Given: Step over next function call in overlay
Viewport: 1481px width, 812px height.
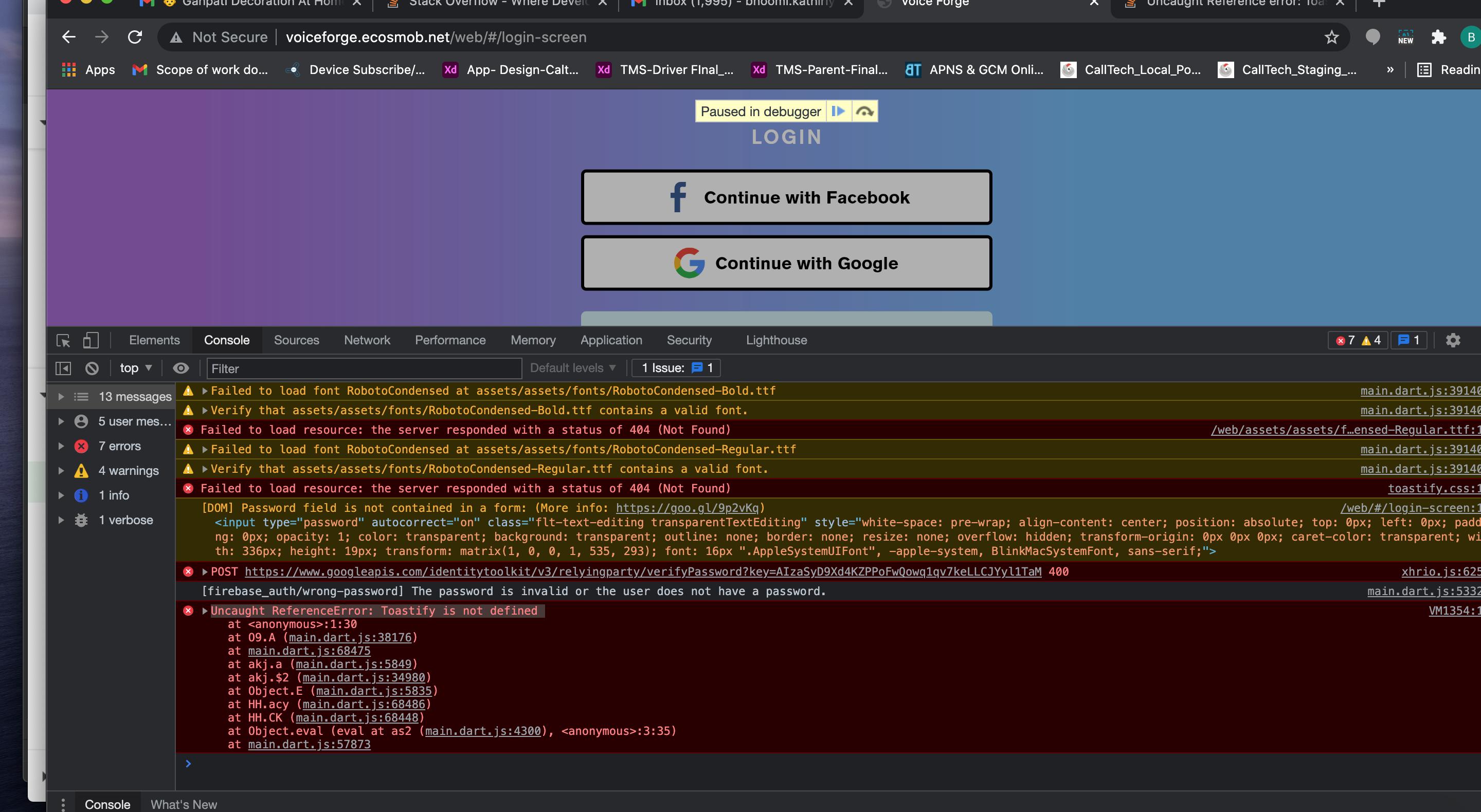Looking at the screenshot, I should 864,111.
